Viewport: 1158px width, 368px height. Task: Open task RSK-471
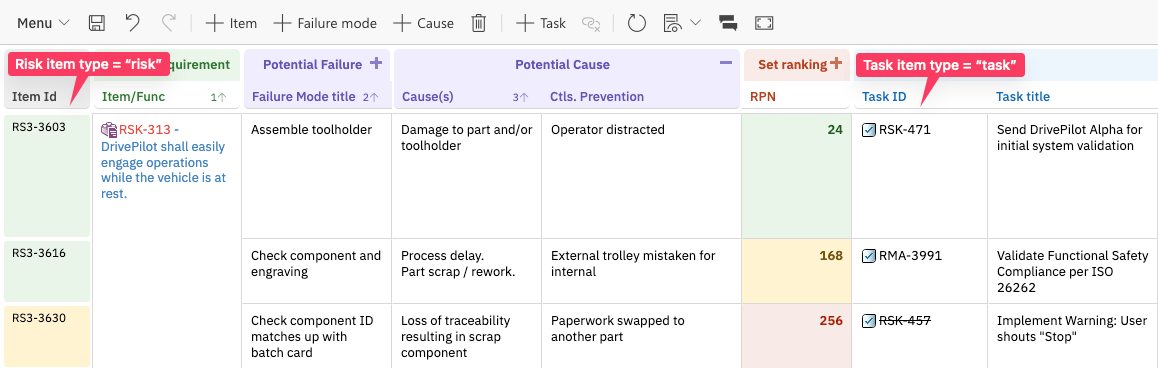905,130
